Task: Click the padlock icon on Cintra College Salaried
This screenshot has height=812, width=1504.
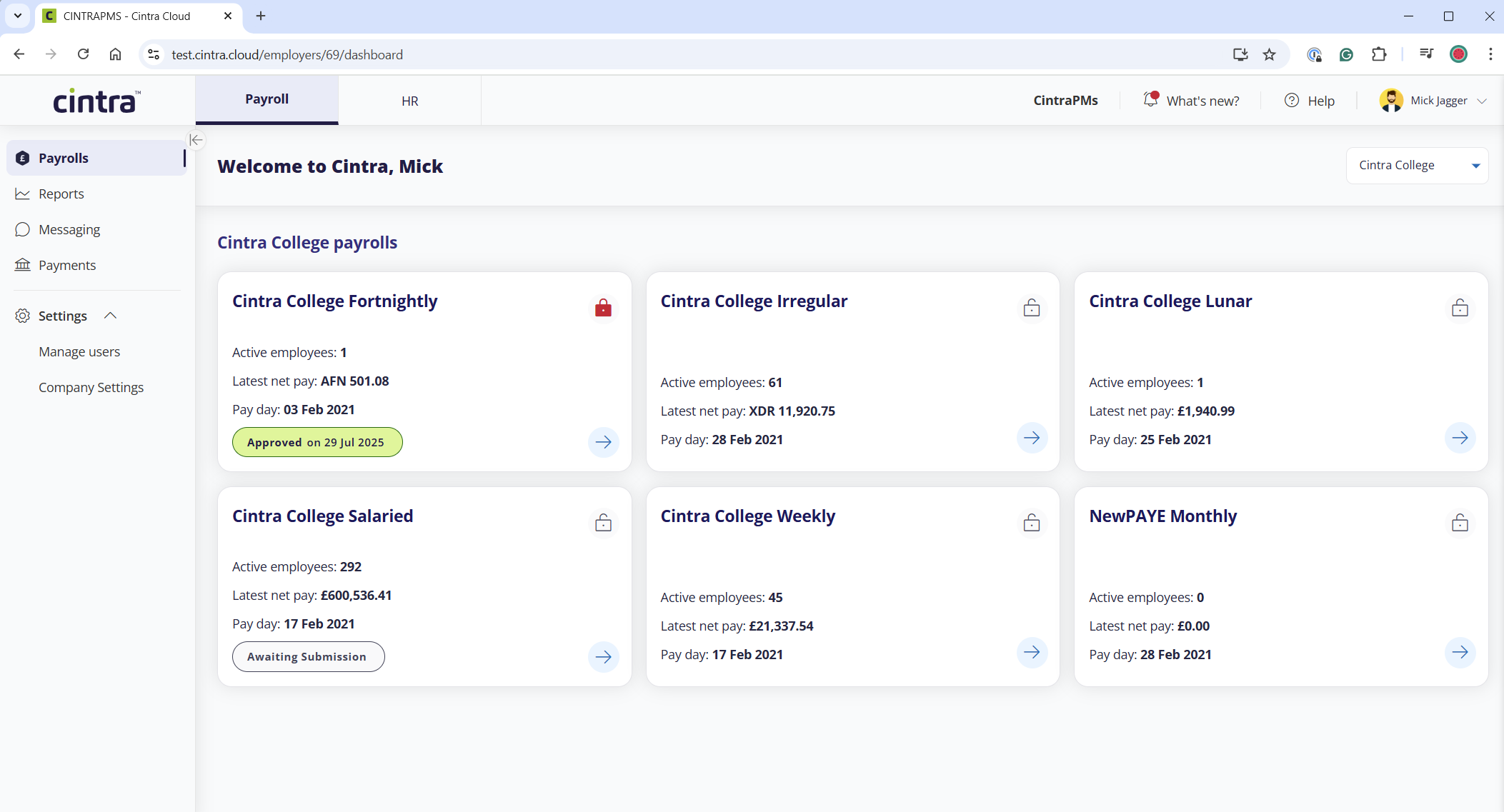Action: click(x=603, y=523)
